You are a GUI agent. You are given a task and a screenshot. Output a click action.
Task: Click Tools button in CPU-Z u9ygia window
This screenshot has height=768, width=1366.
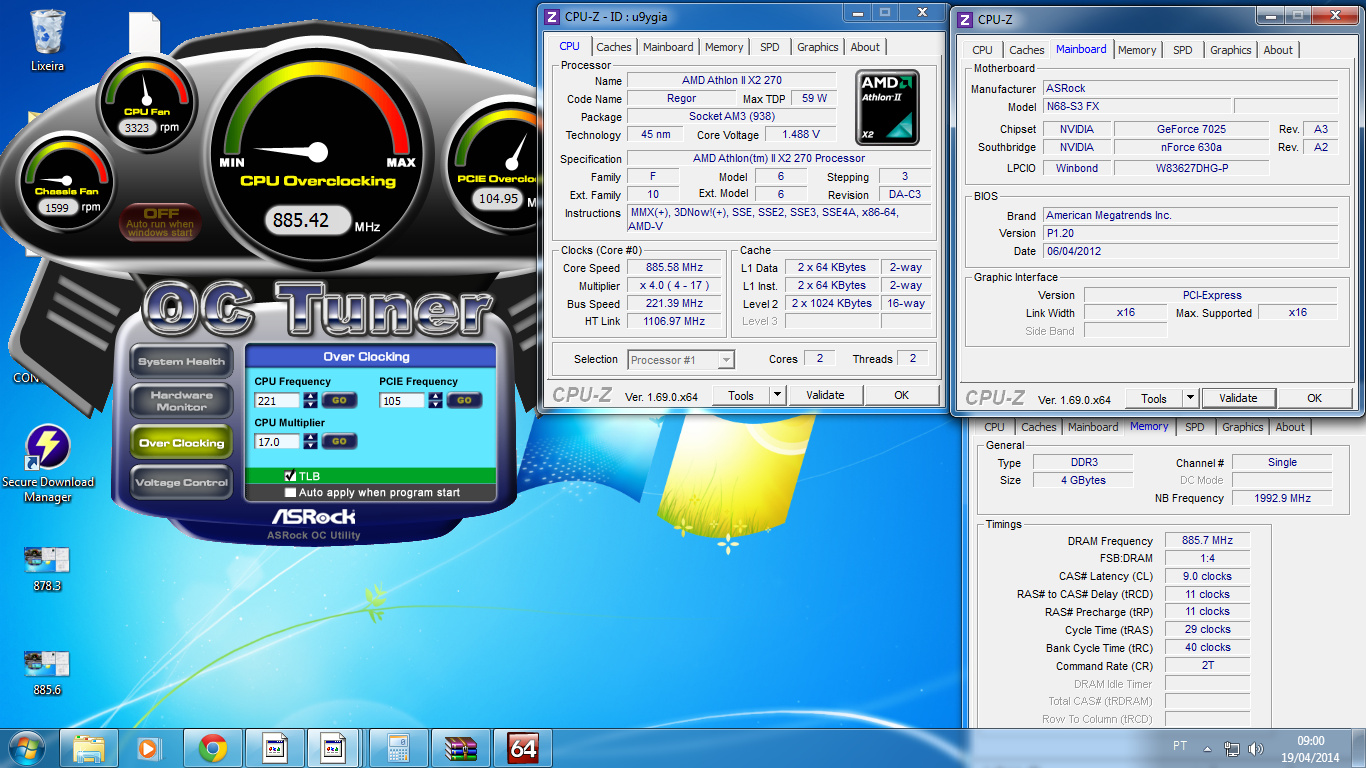pyautogui.click(x=741, y=395)
